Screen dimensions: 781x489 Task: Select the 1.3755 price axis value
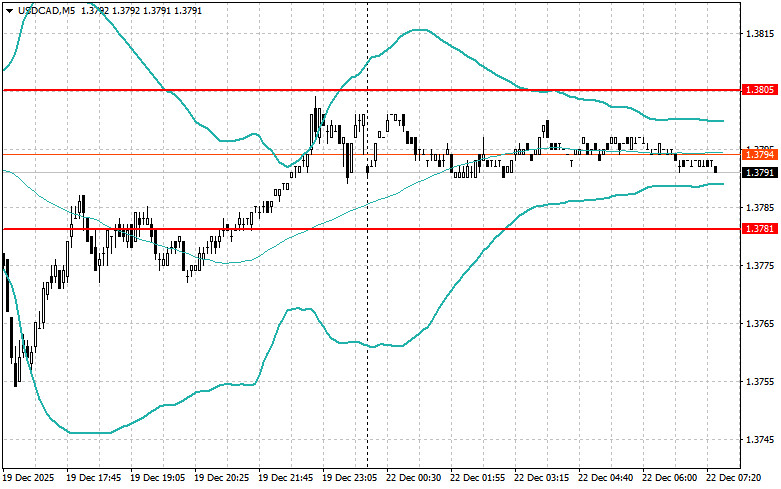pos(760,382)
